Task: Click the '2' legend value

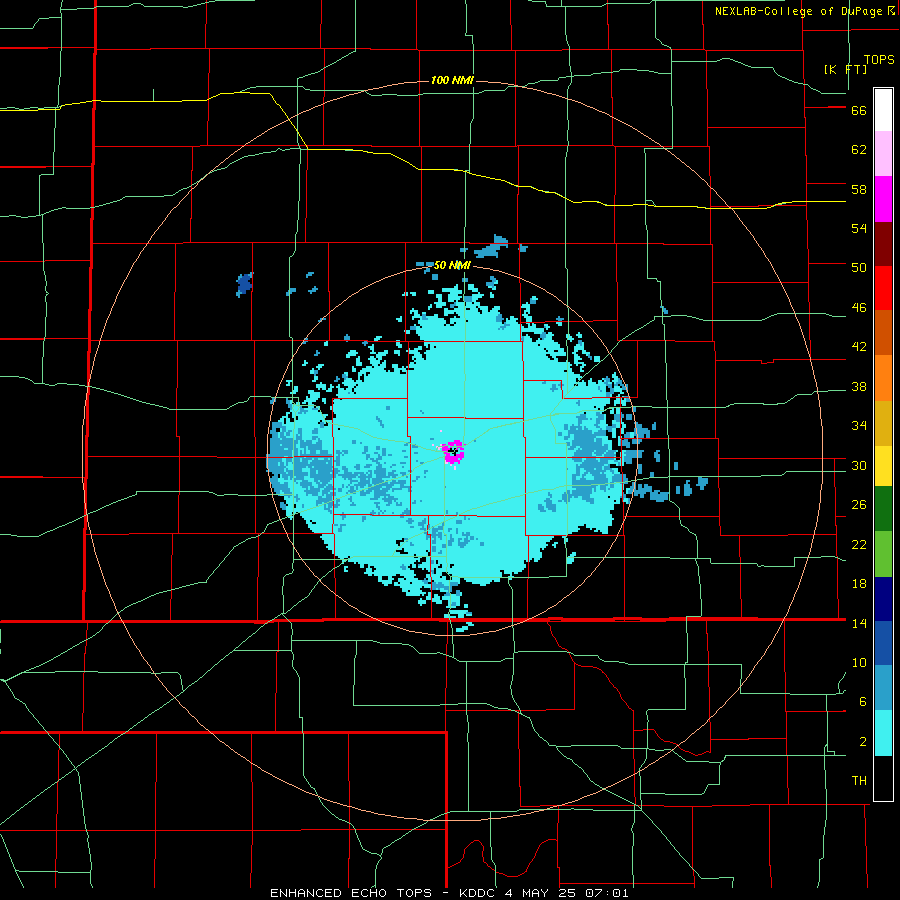Action: coord(863,742)
